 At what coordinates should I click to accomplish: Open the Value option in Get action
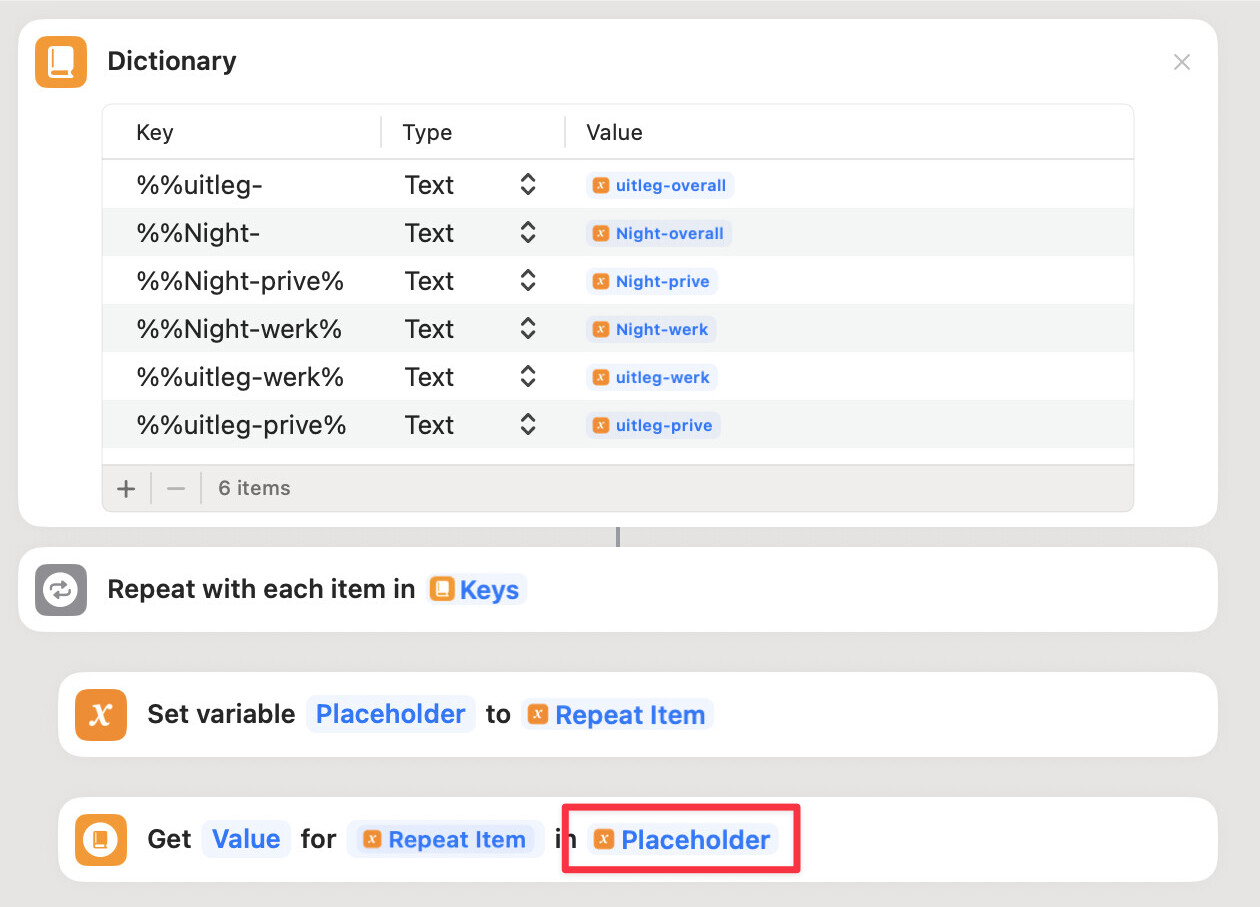246,839
